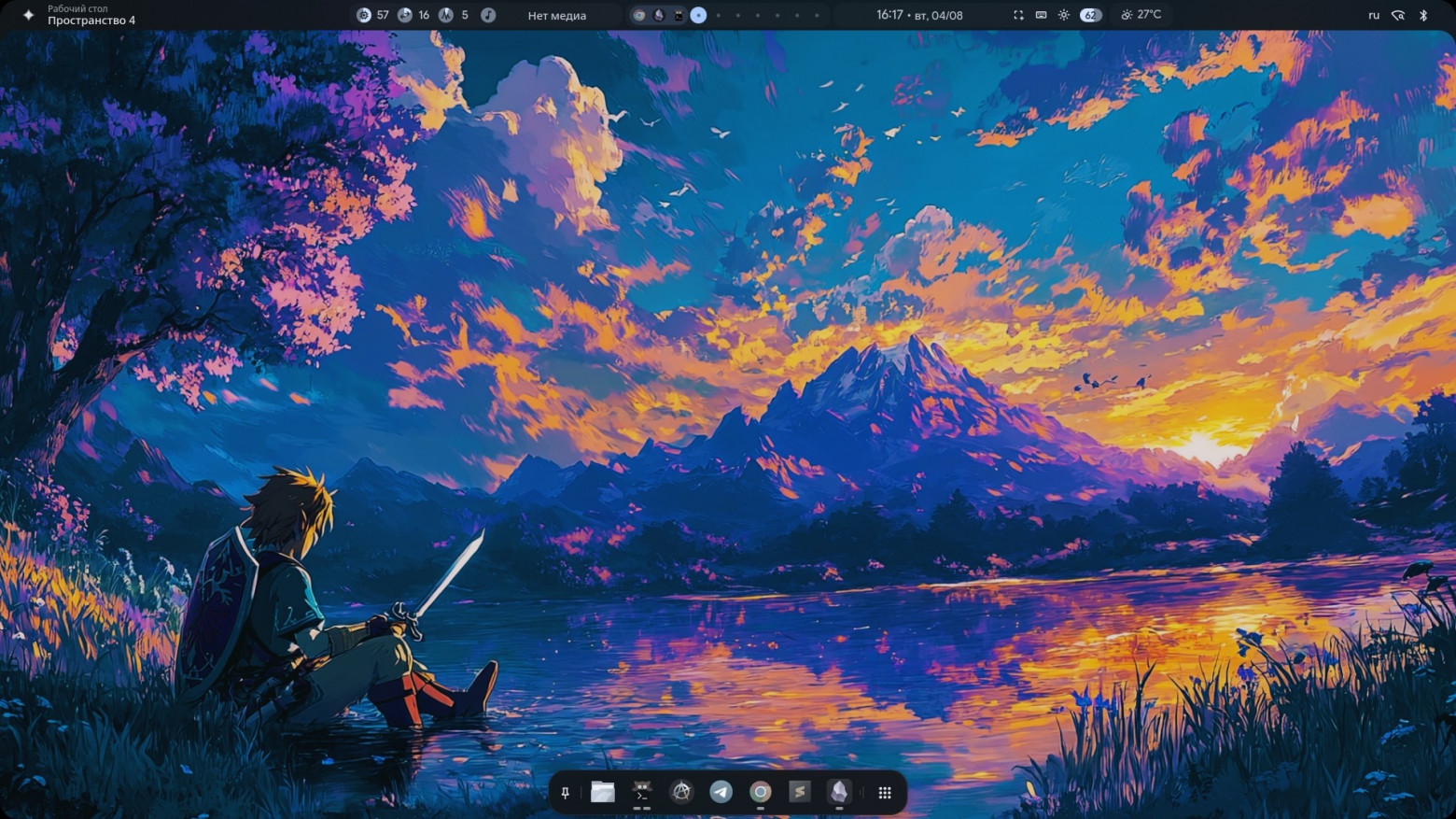Launch the anarchy-symbol app in dock

[682, 792]
